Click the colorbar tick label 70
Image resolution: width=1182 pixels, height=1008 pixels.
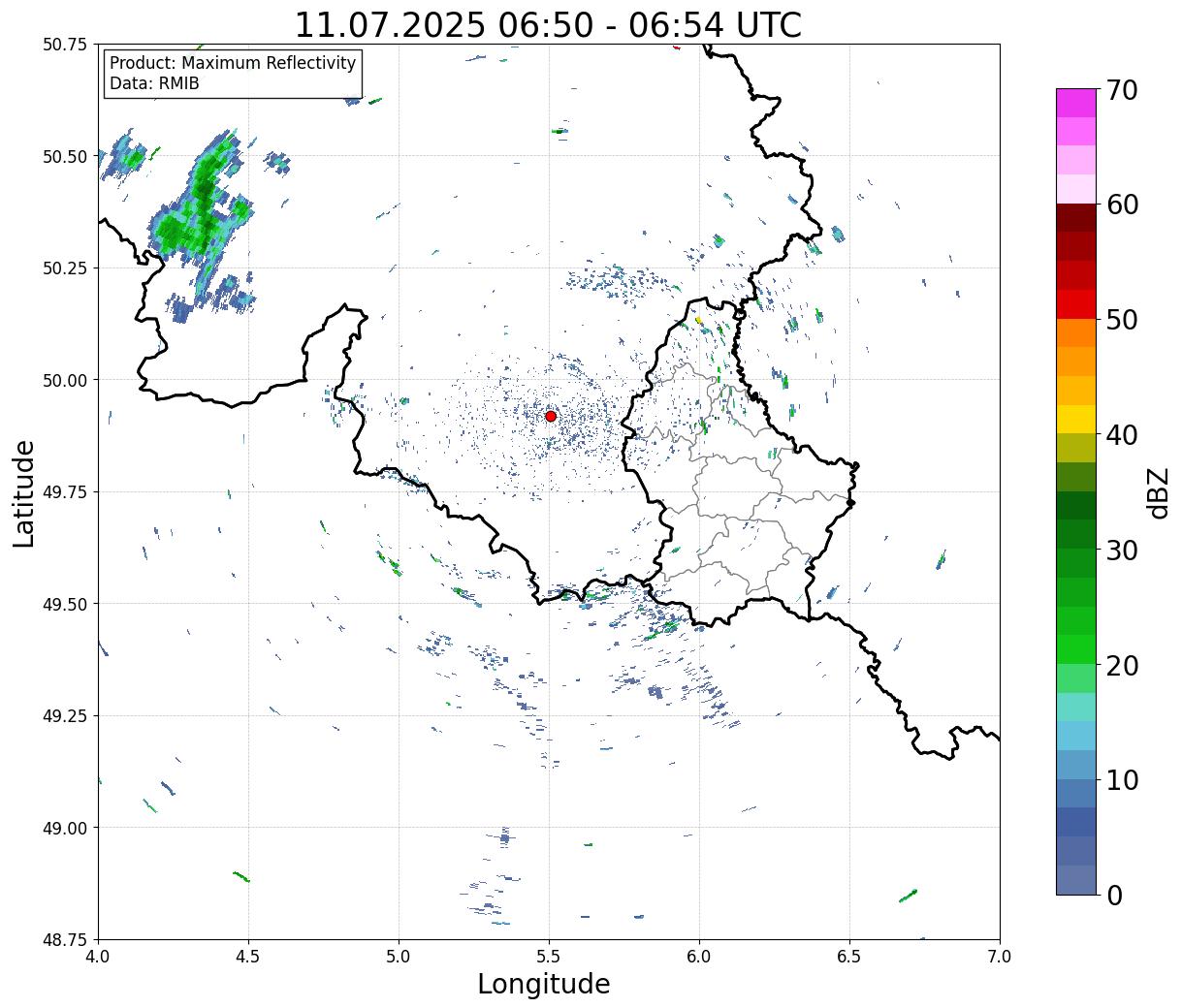pyautogui.click(x=1121, y=90)
